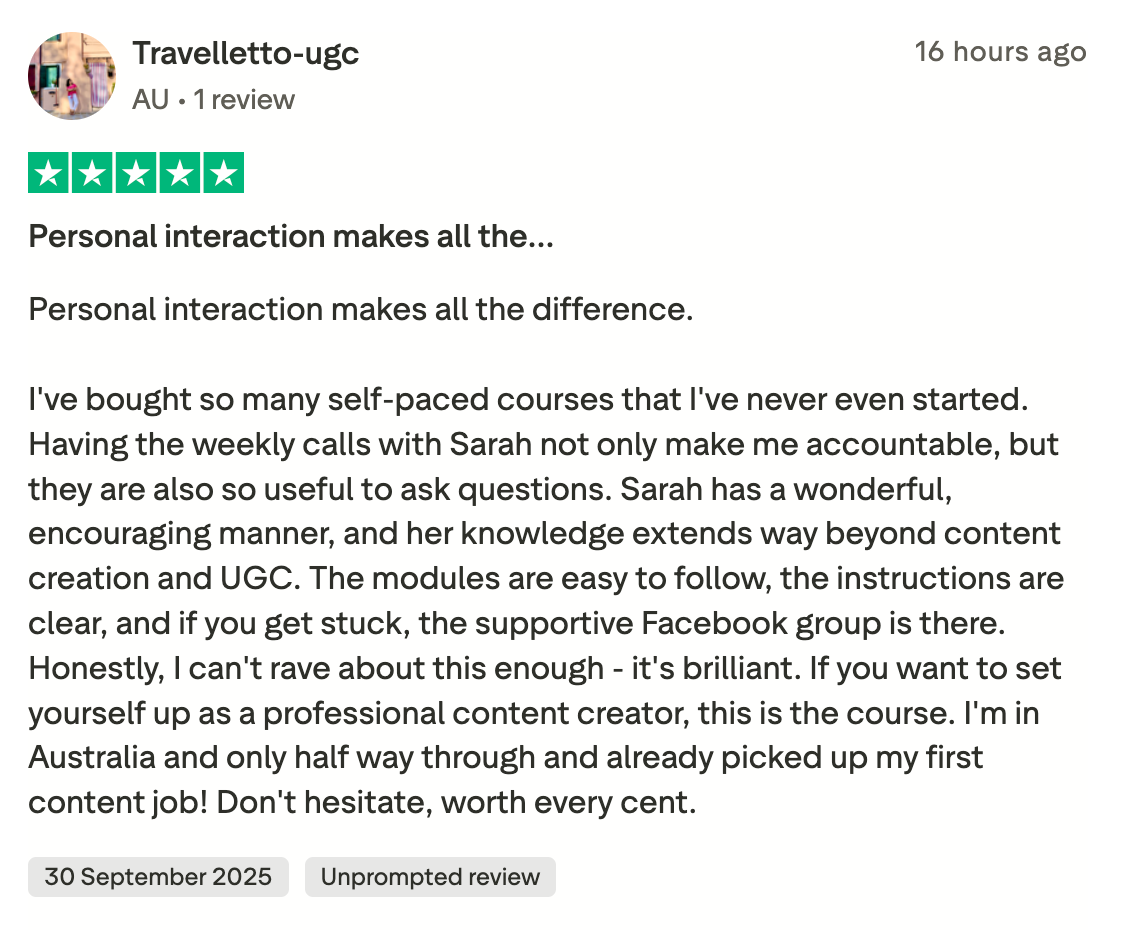Click the Travelletto-ugc profile avatar
The image size is (1122, 930).
click(x=72, y=75)
